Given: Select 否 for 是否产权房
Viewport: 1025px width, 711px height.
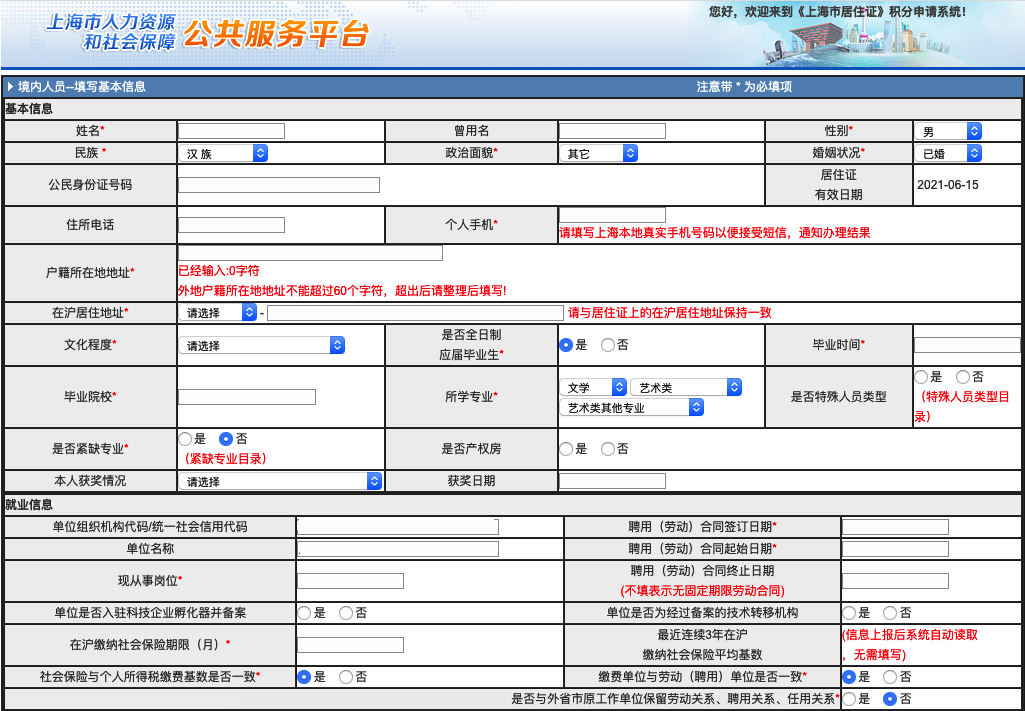Looking at the screenshot, I should 607,449.
